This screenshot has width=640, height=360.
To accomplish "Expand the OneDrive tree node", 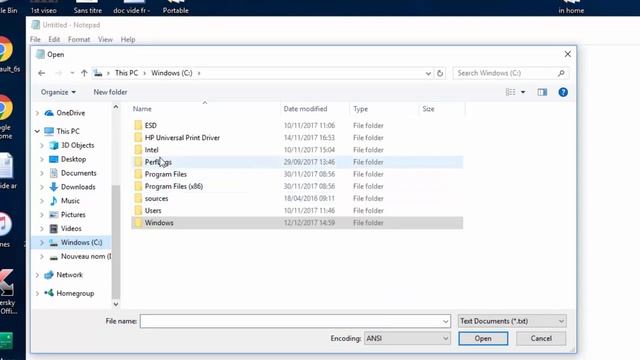I will point(38,113).
